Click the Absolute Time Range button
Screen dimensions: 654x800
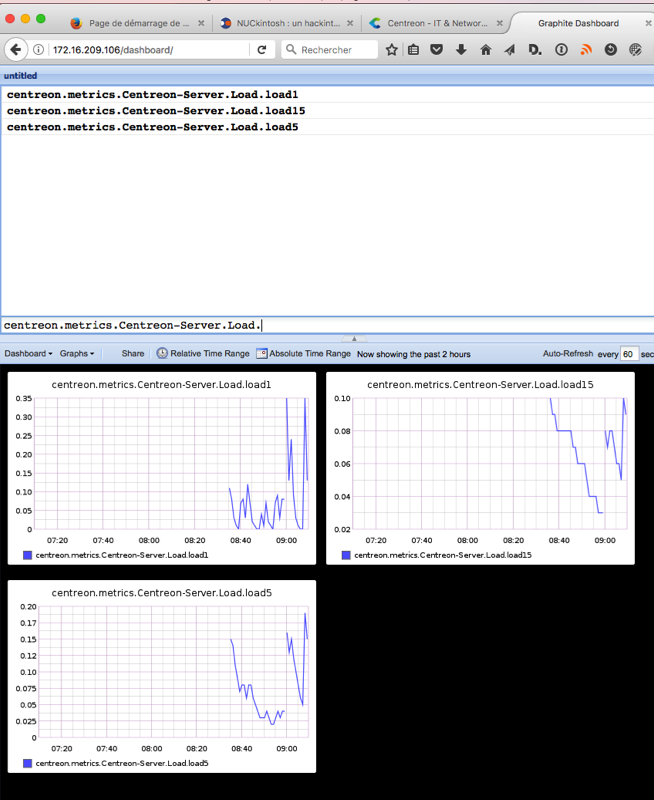click(x=303, y=354)
